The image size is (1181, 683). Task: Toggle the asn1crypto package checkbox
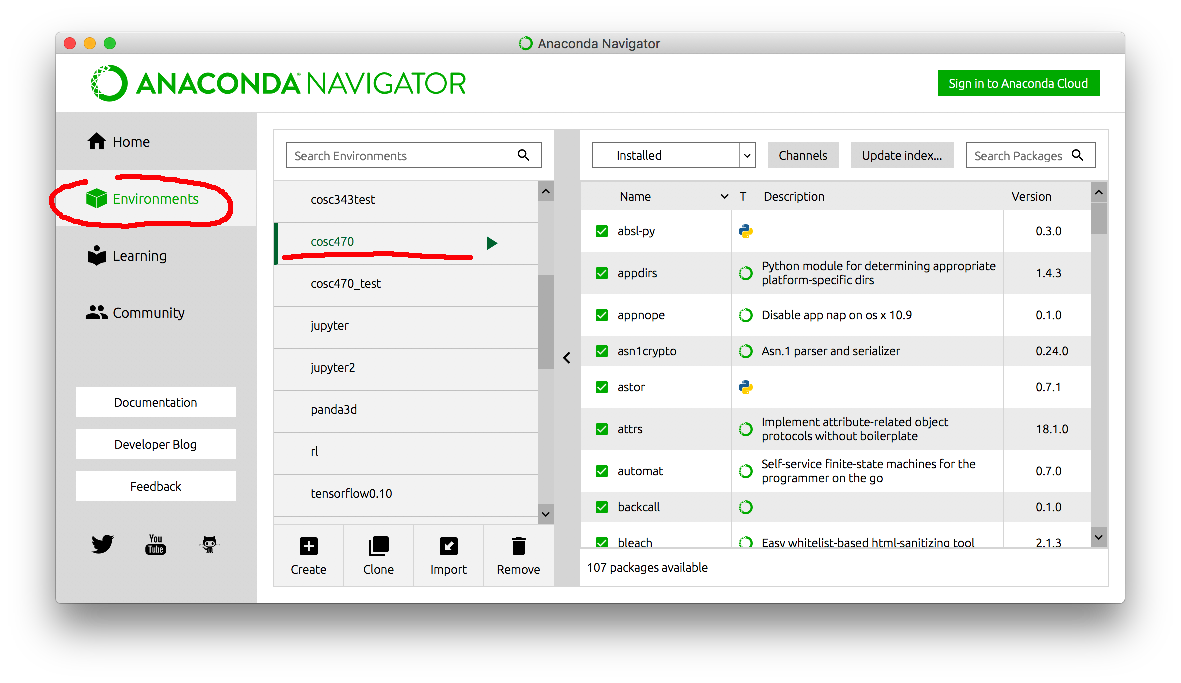pos(602,351)
